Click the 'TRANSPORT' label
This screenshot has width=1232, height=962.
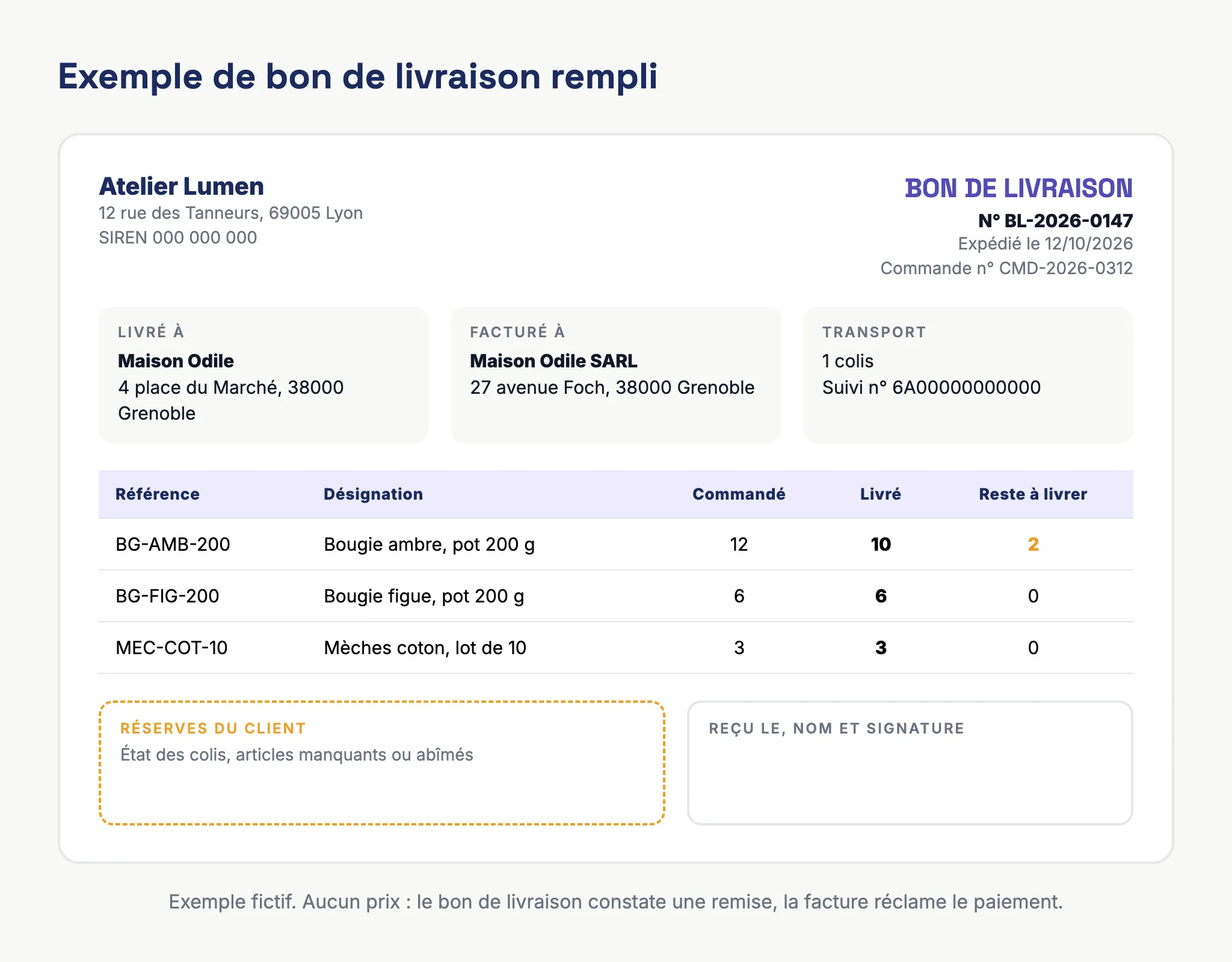click(874, 332)
